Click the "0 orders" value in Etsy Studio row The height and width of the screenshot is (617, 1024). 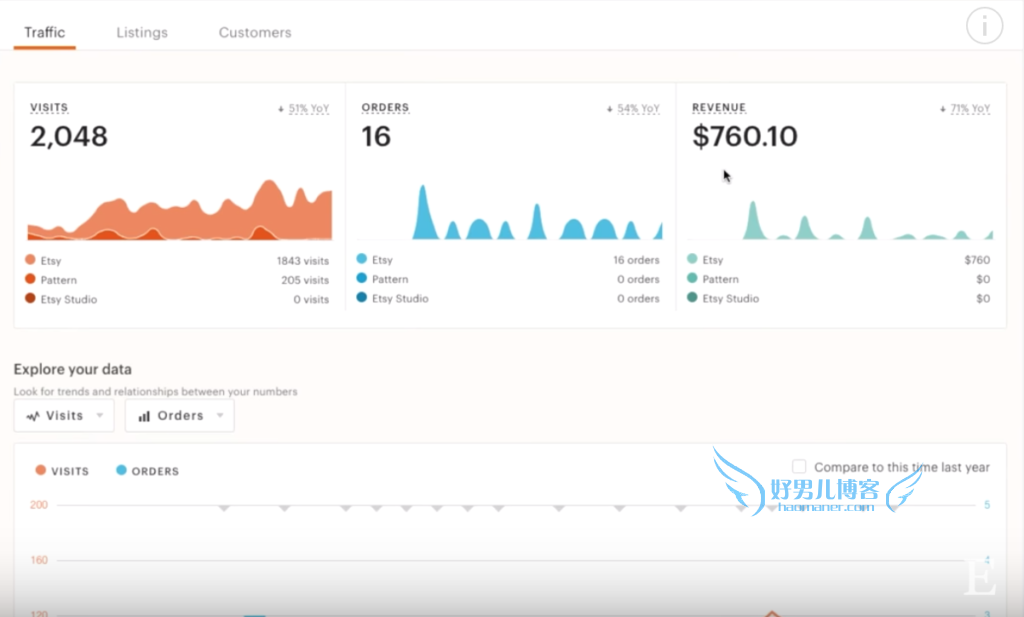pos(638,298)
